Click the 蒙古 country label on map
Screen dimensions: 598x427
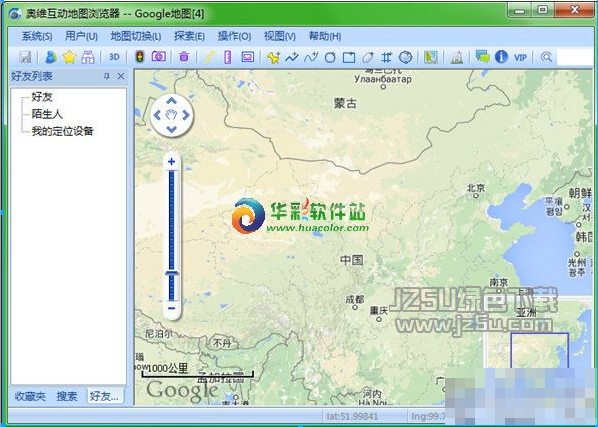tap(345, 103)
